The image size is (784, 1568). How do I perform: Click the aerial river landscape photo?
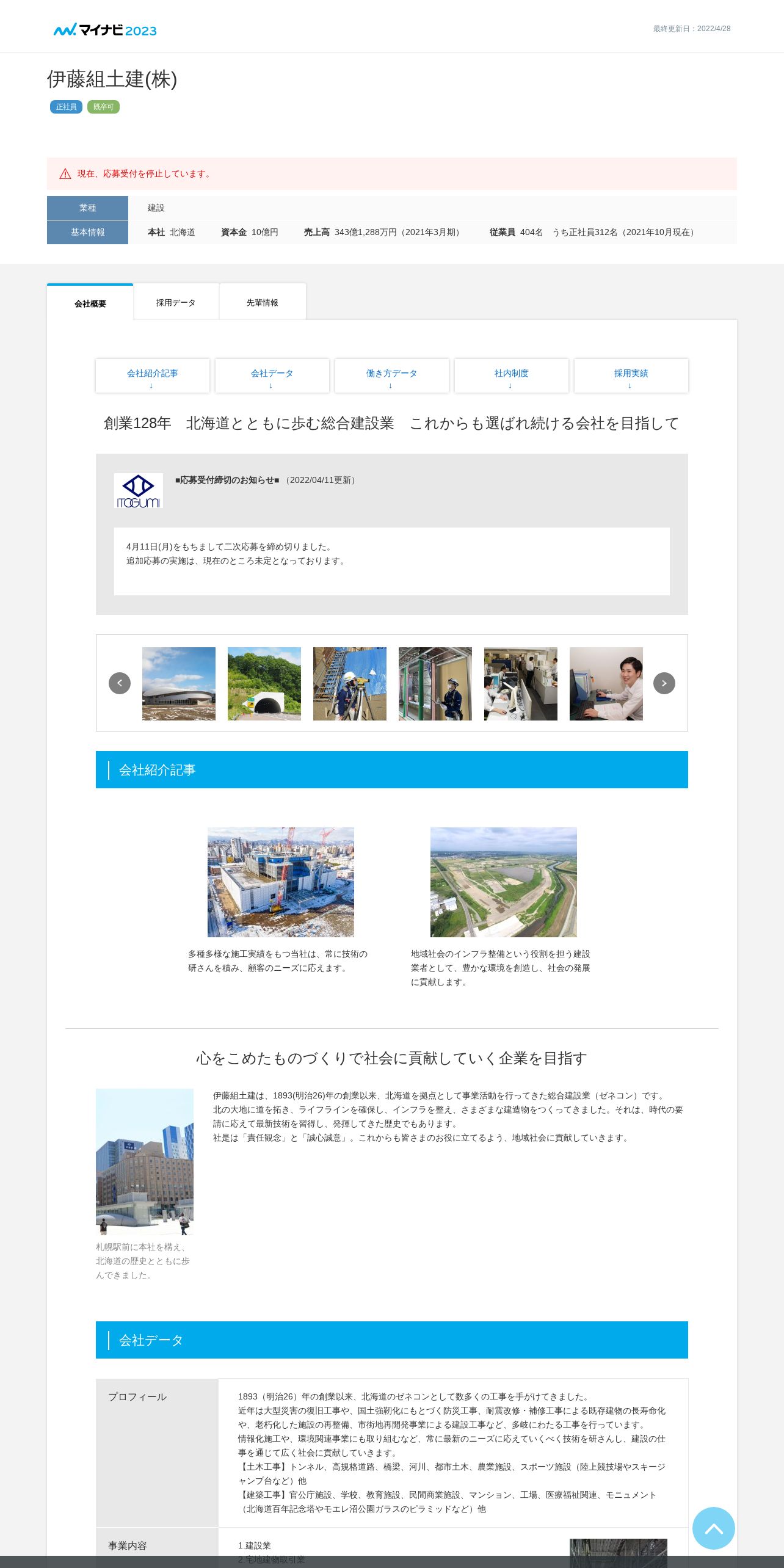pyautogui.click(x=504, y=882)
